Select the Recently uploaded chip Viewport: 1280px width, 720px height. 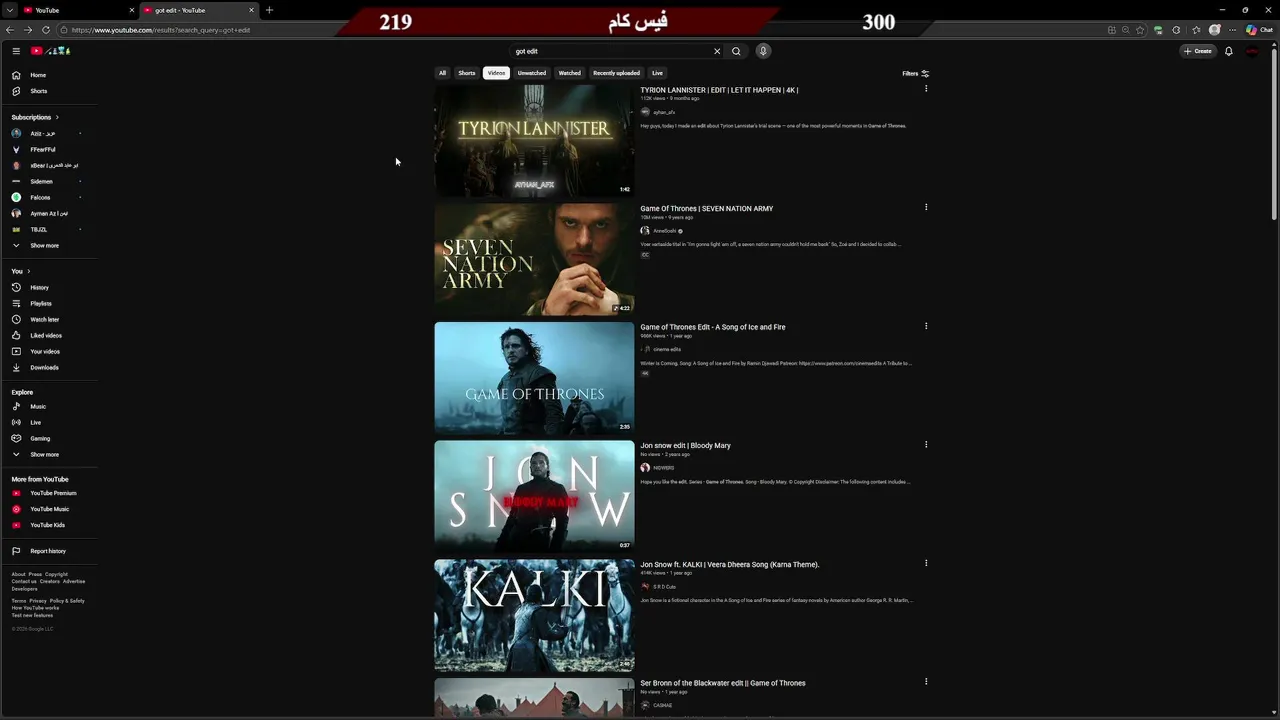[616, 73]
